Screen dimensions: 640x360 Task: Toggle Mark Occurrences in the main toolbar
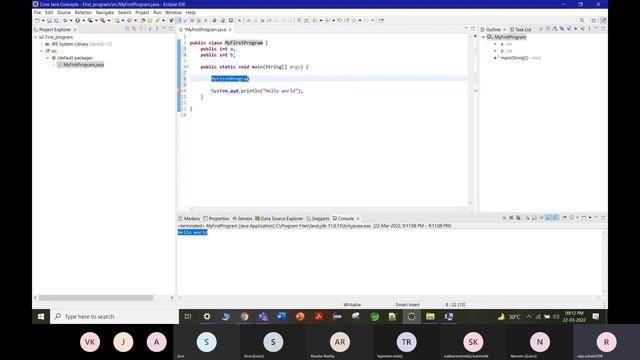178,20
